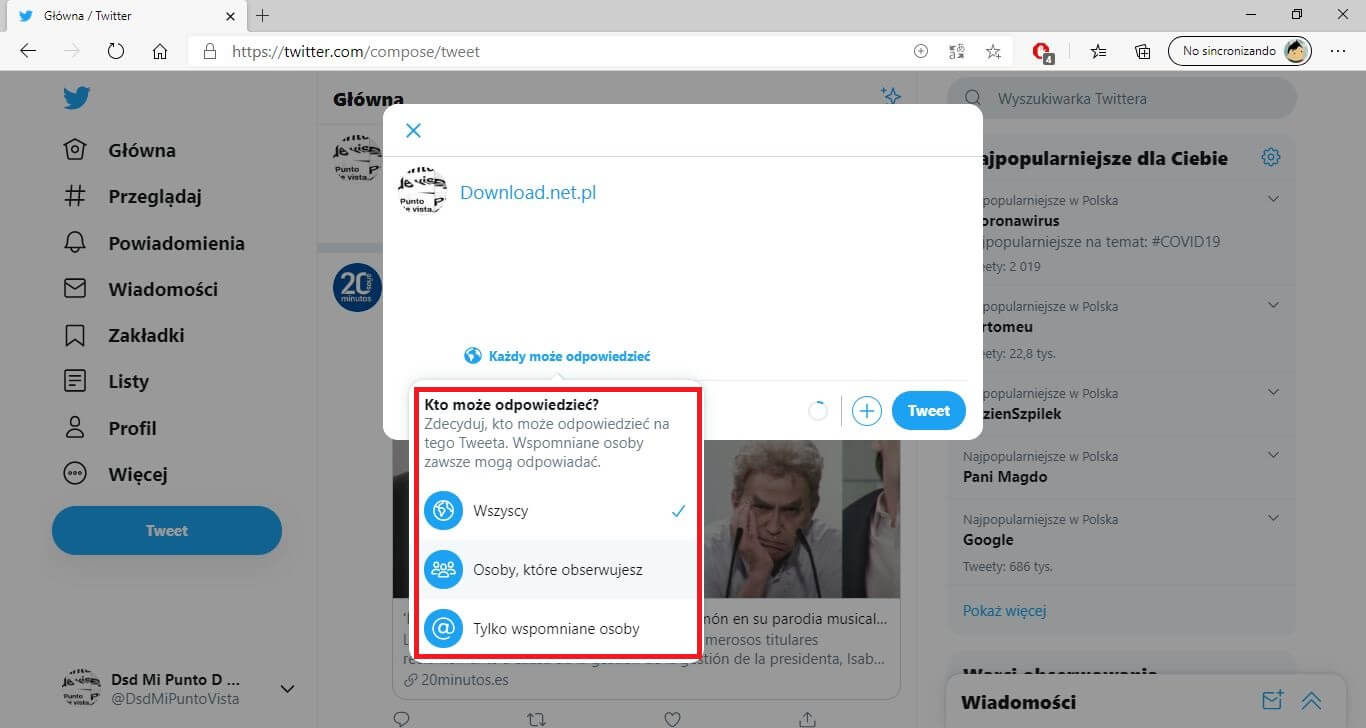Open Powiadomienia notifications
The height and width of the screenshot is (728, 1366).
[x=154, y=243]
